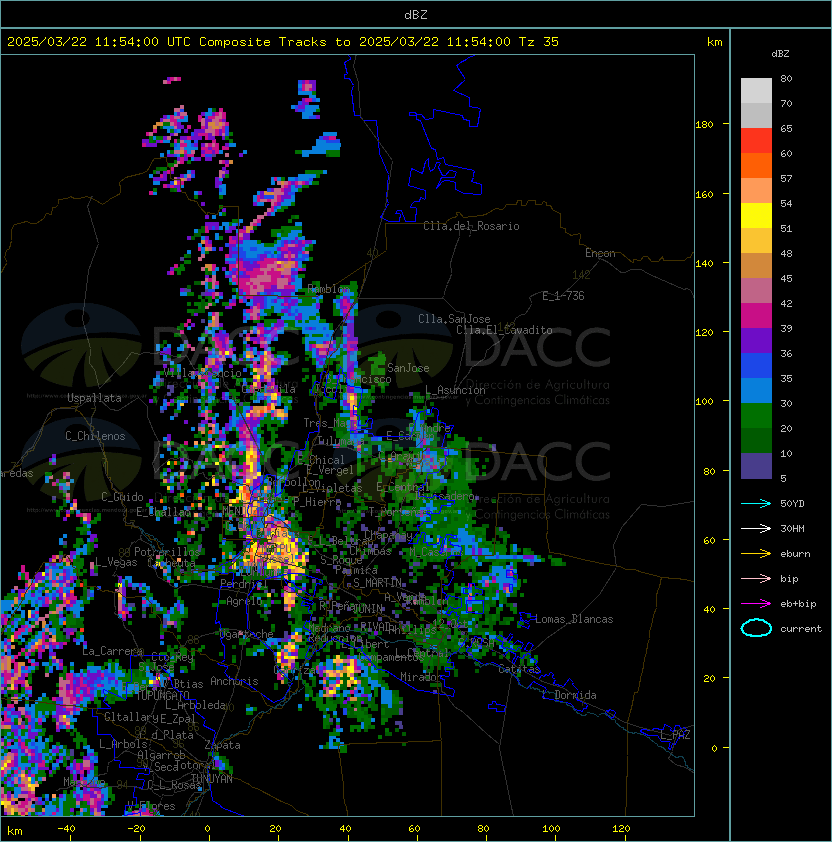Click the 120 km horizontal axis tick
832x842 pixels.
click(621, 829)
